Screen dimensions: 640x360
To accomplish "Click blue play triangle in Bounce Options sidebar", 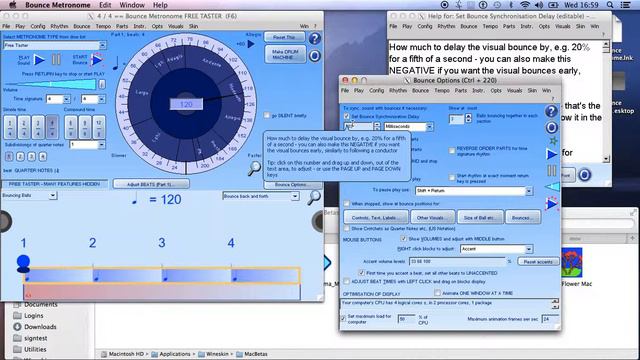I will pos(551,154).
